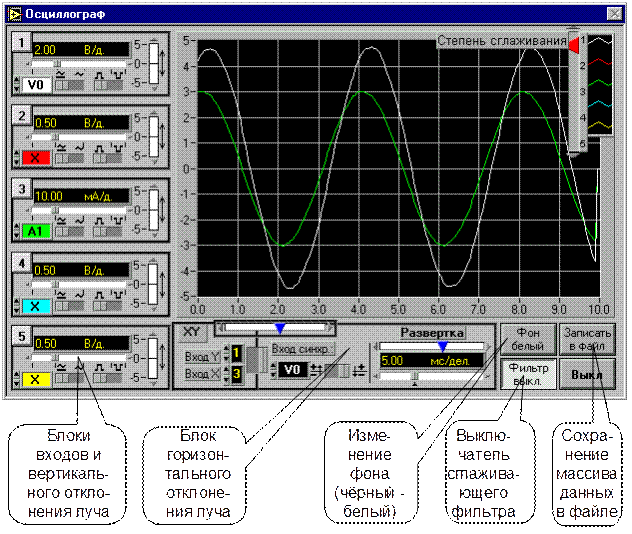Click inverted pulse icon on channel 4
Viewport: 632px width, 534px height.
pos(119,292)
